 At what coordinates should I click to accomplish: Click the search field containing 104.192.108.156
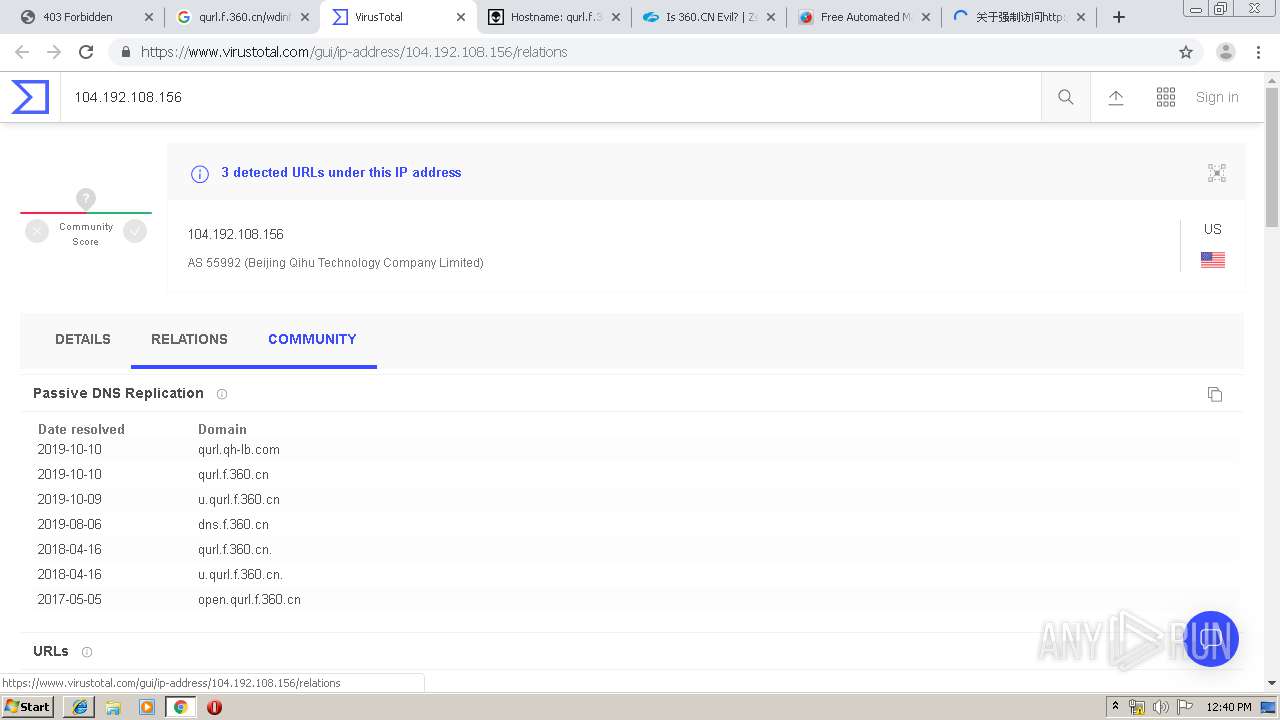(x=550, y=97)
